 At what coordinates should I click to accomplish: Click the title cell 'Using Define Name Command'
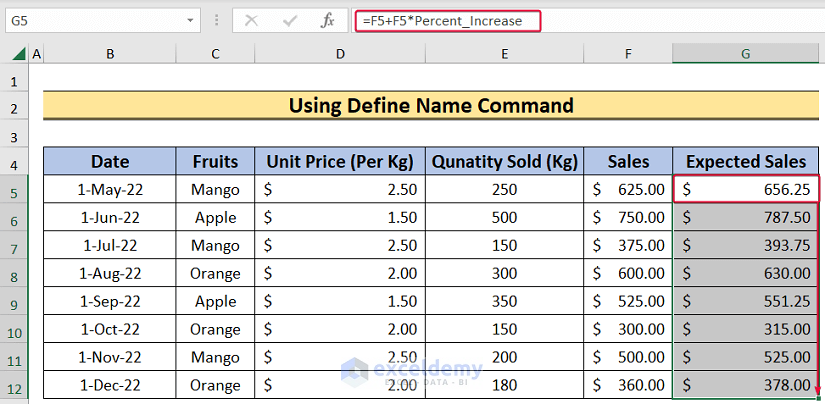431,105
